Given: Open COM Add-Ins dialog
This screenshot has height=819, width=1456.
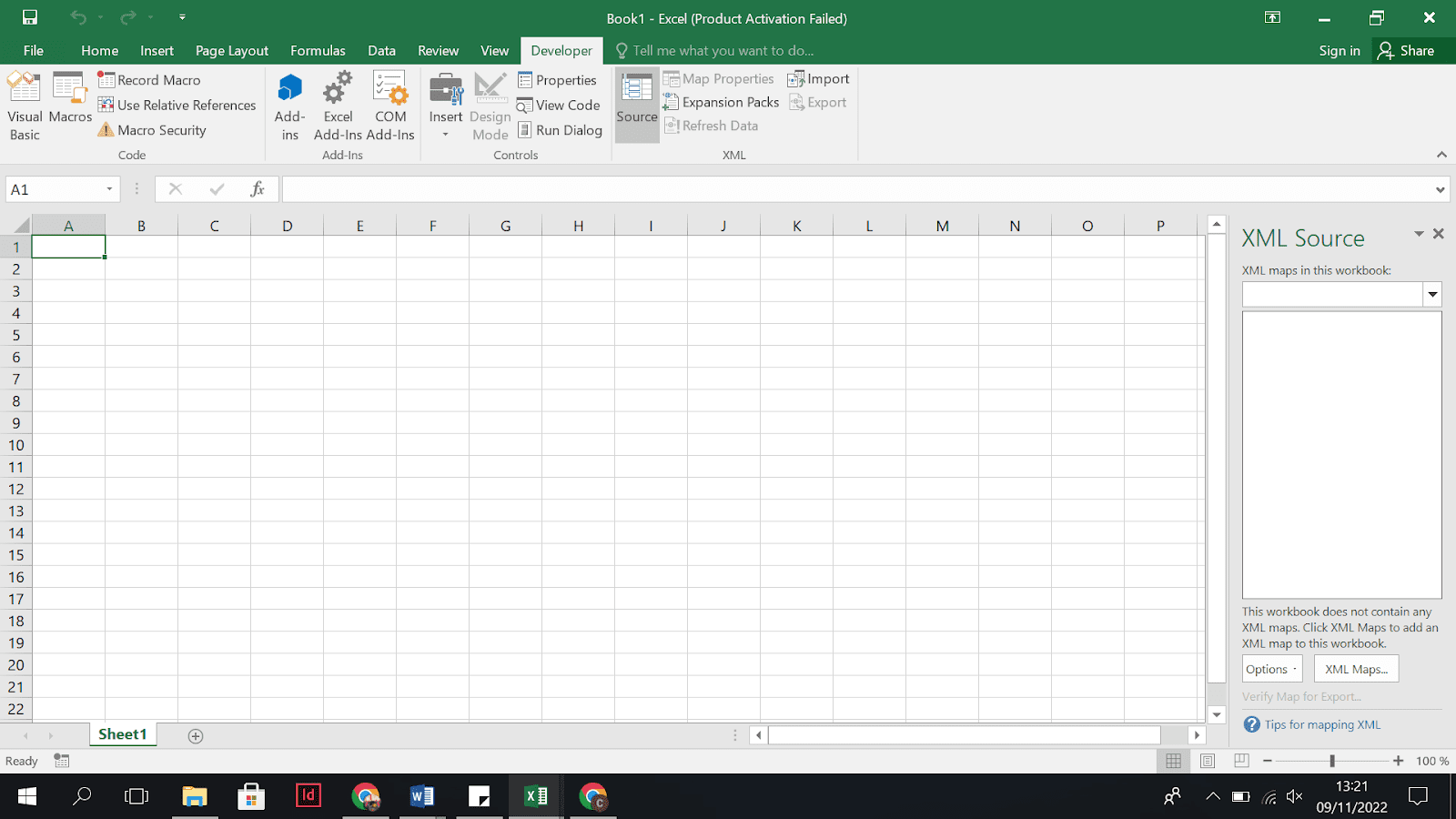Looking at the screenshot, I should coord(390,106).
